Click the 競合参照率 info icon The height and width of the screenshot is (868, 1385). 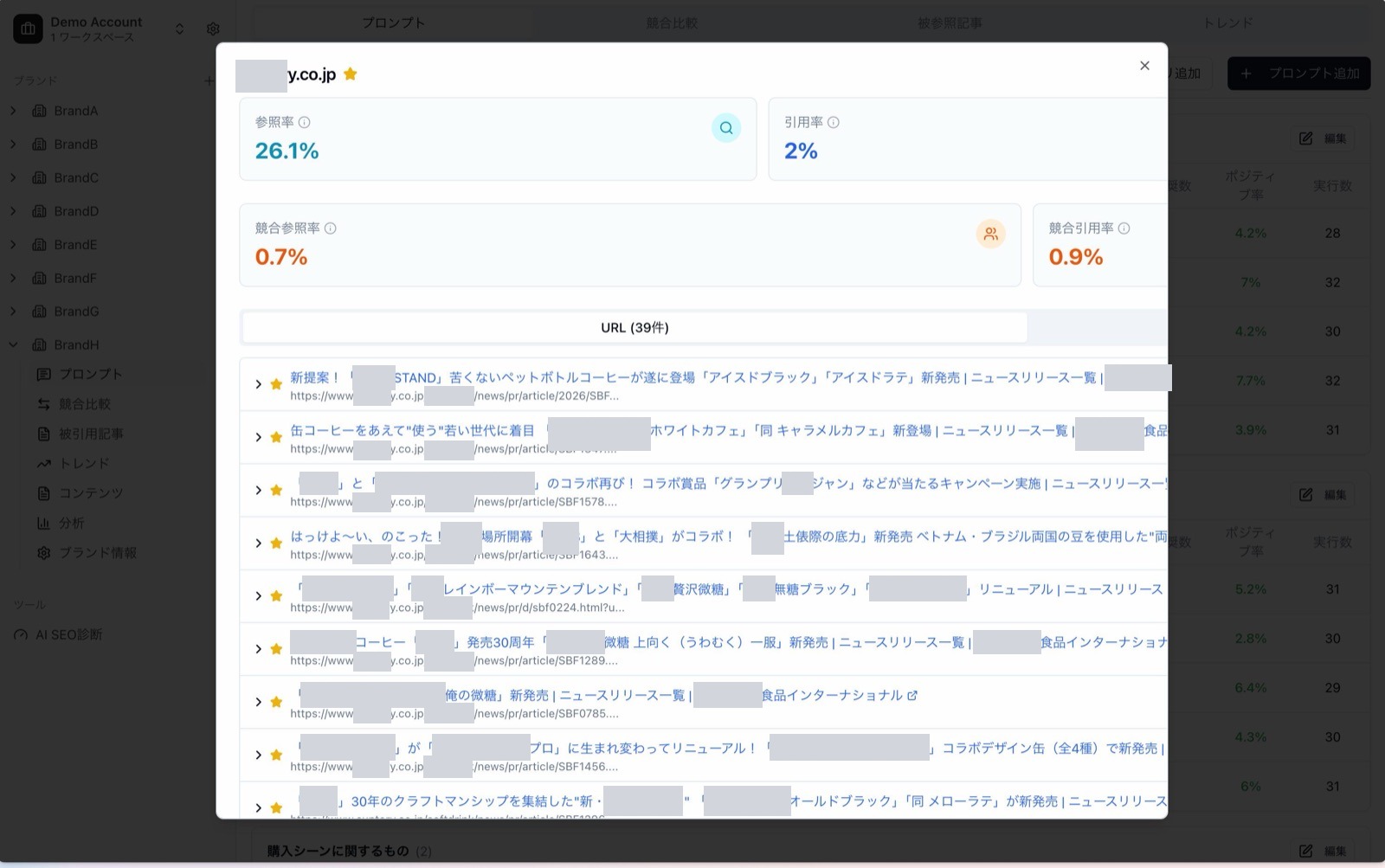tap(330, 228)
